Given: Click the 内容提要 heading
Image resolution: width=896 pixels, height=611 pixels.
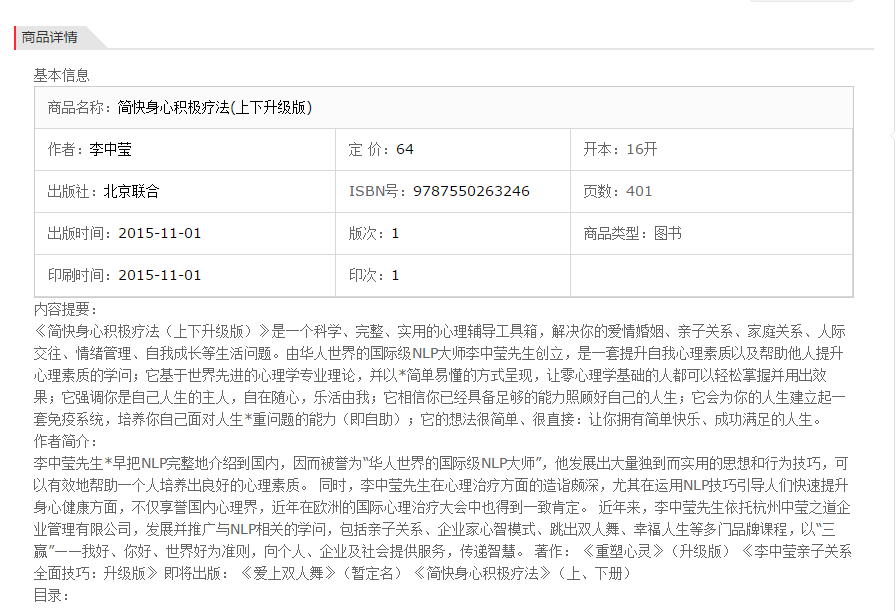Looking at the screenshot, I should click(x=66, y=310).
